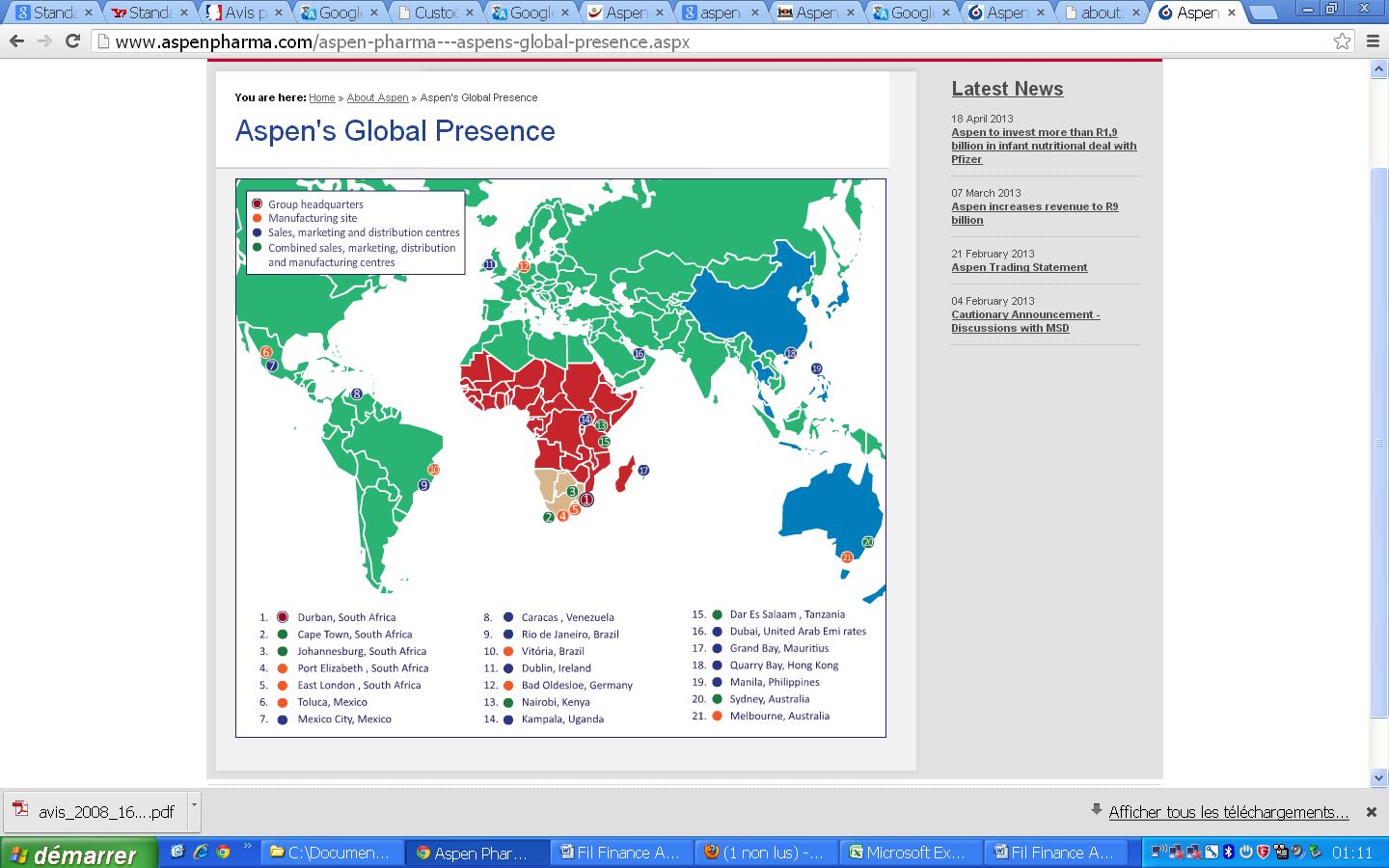
Task: Switch to Microsoft Excel in the taskbar
Action: click(912, 853)
